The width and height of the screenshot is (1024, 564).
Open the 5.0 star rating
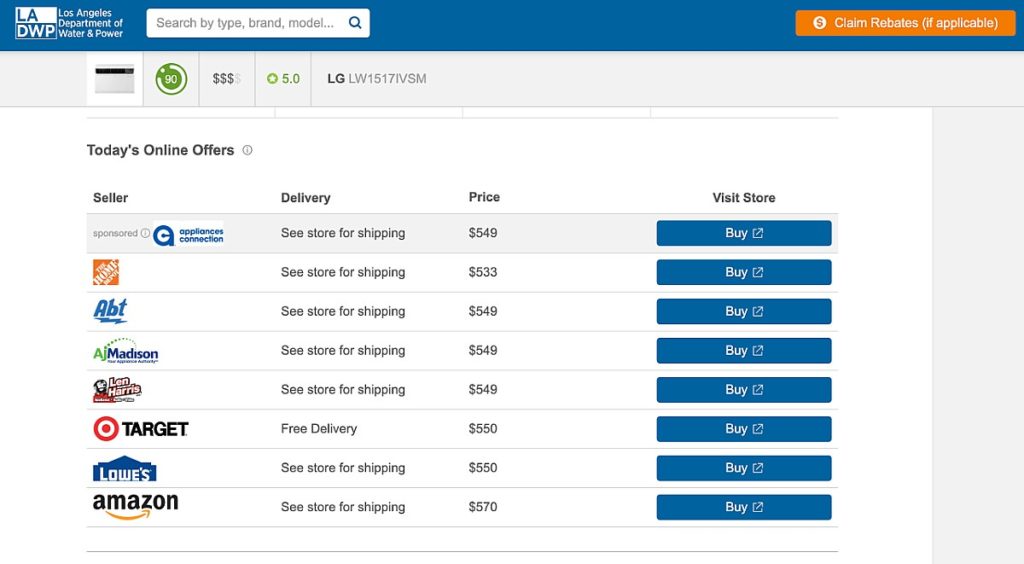click(x=283, y=79)
